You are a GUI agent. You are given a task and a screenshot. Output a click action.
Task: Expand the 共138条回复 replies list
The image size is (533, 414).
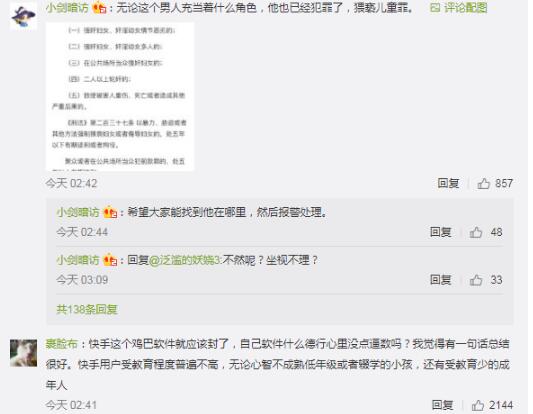87,309
